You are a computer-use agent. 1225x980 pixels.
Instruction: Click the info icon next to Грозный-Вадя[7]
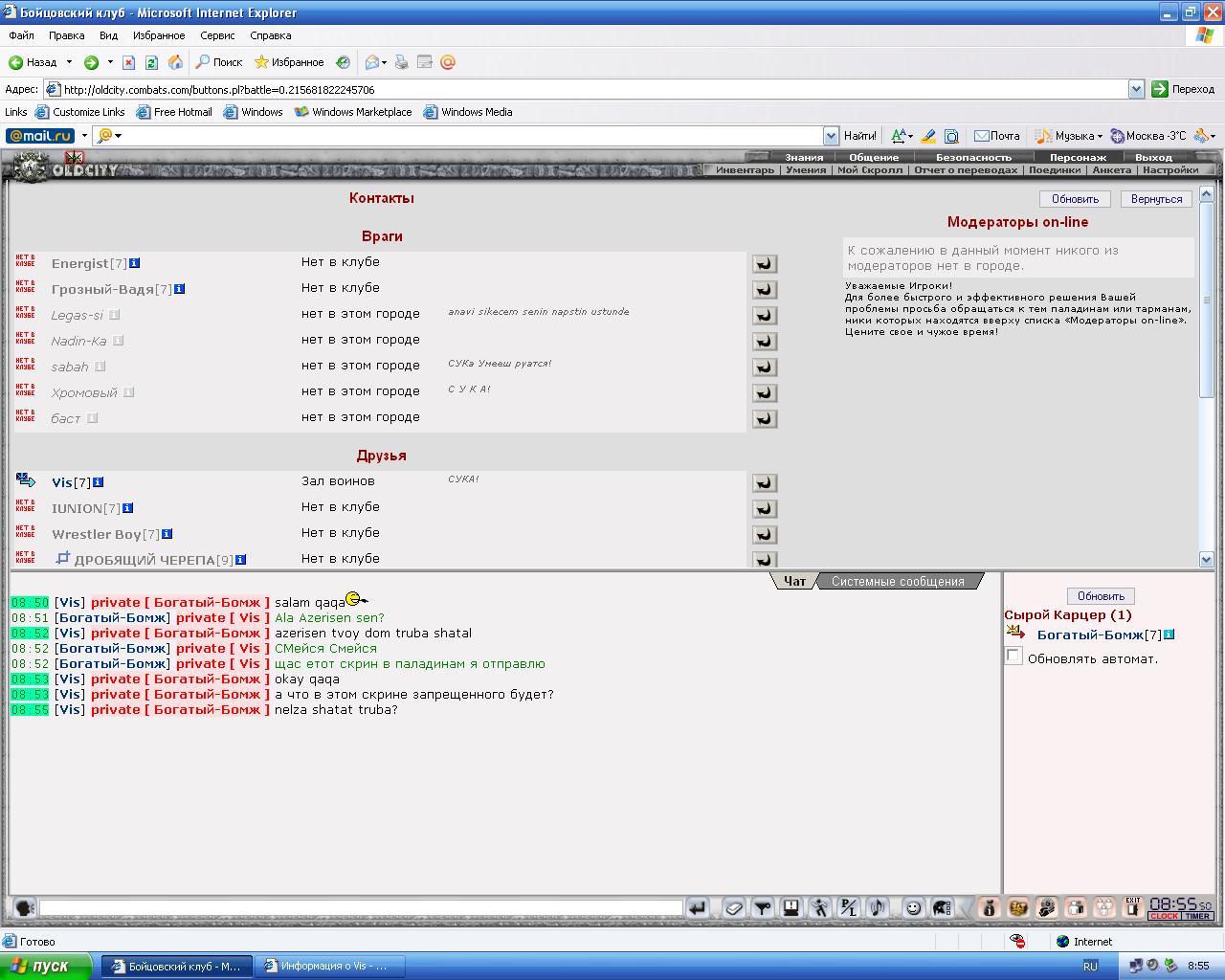click(x=180, y=289)
